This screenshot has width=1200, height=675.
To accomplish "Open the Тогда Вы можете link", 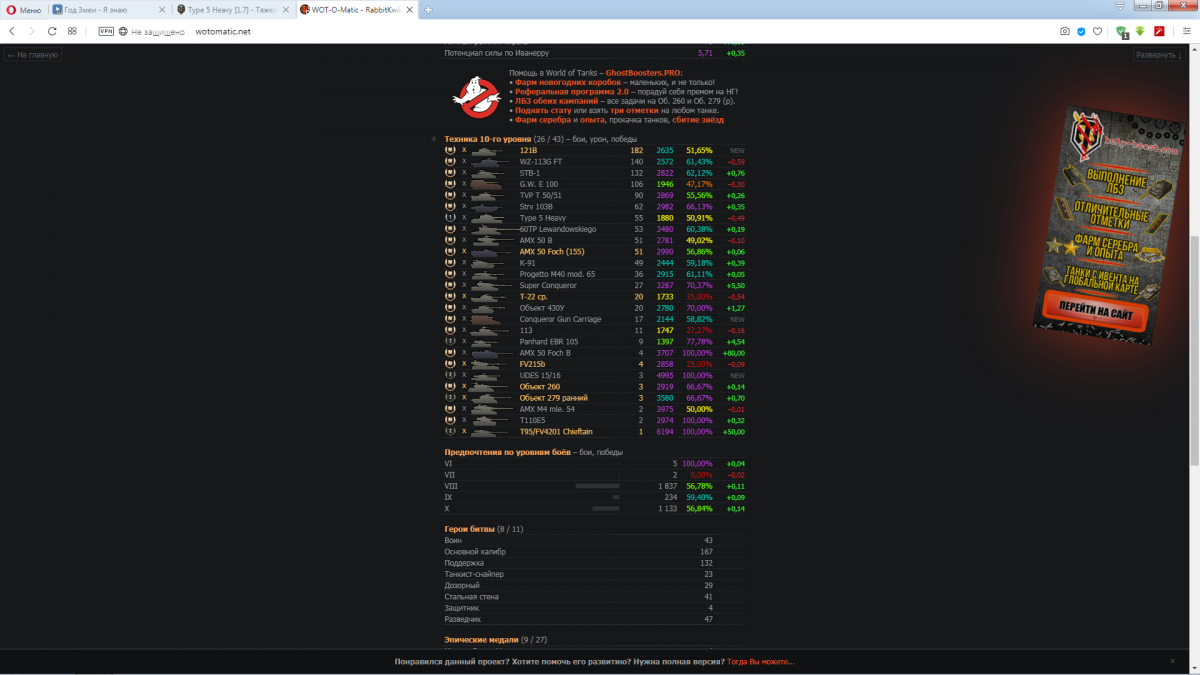I will (761, 662).
